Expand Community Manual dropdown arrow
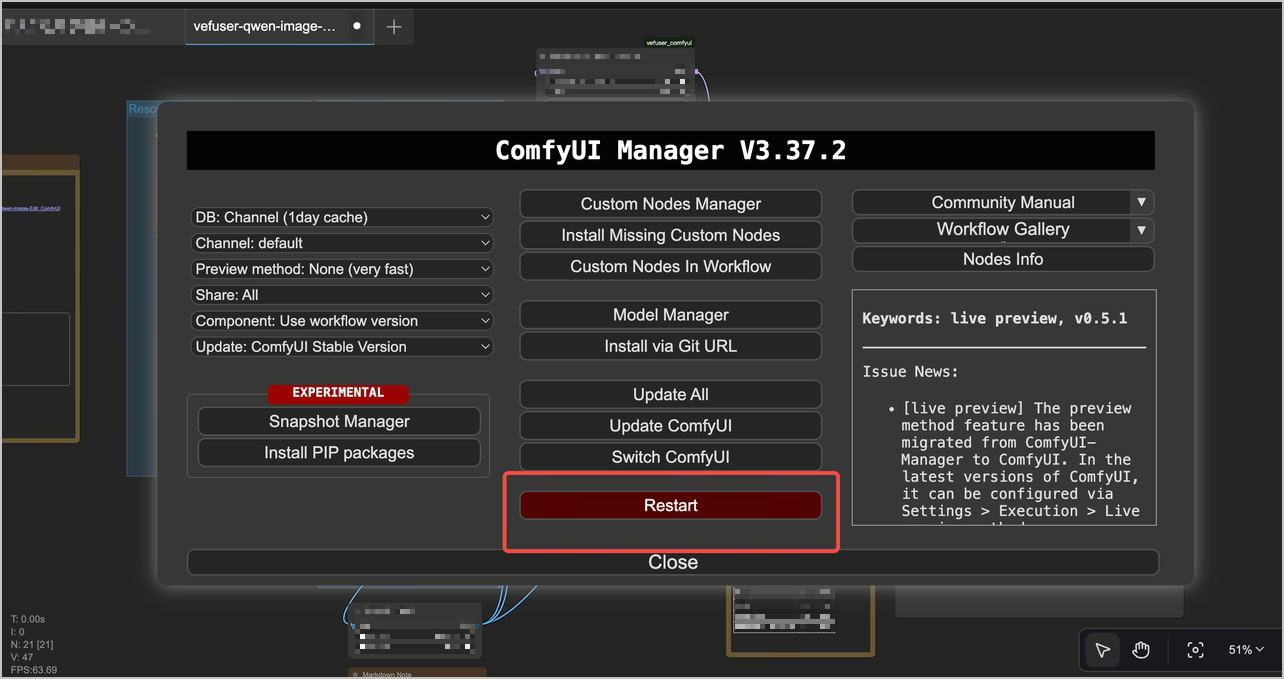 pos(1141,202)
